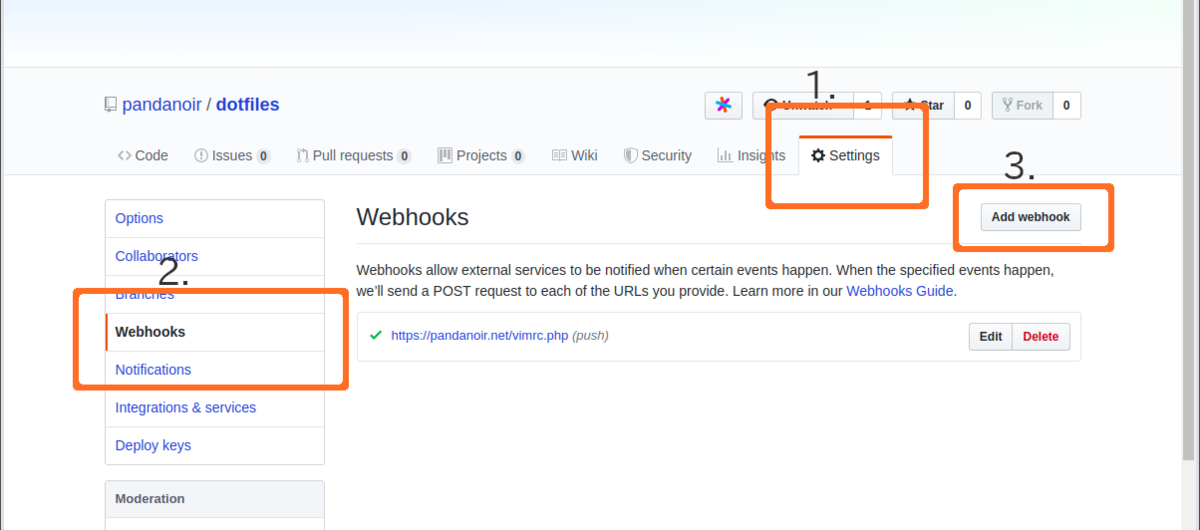Click the colorful asterisk icon button
Image resolution: width=1200 pixels, height=530 pixels.
pyautogui.click(x=723, y=105)
